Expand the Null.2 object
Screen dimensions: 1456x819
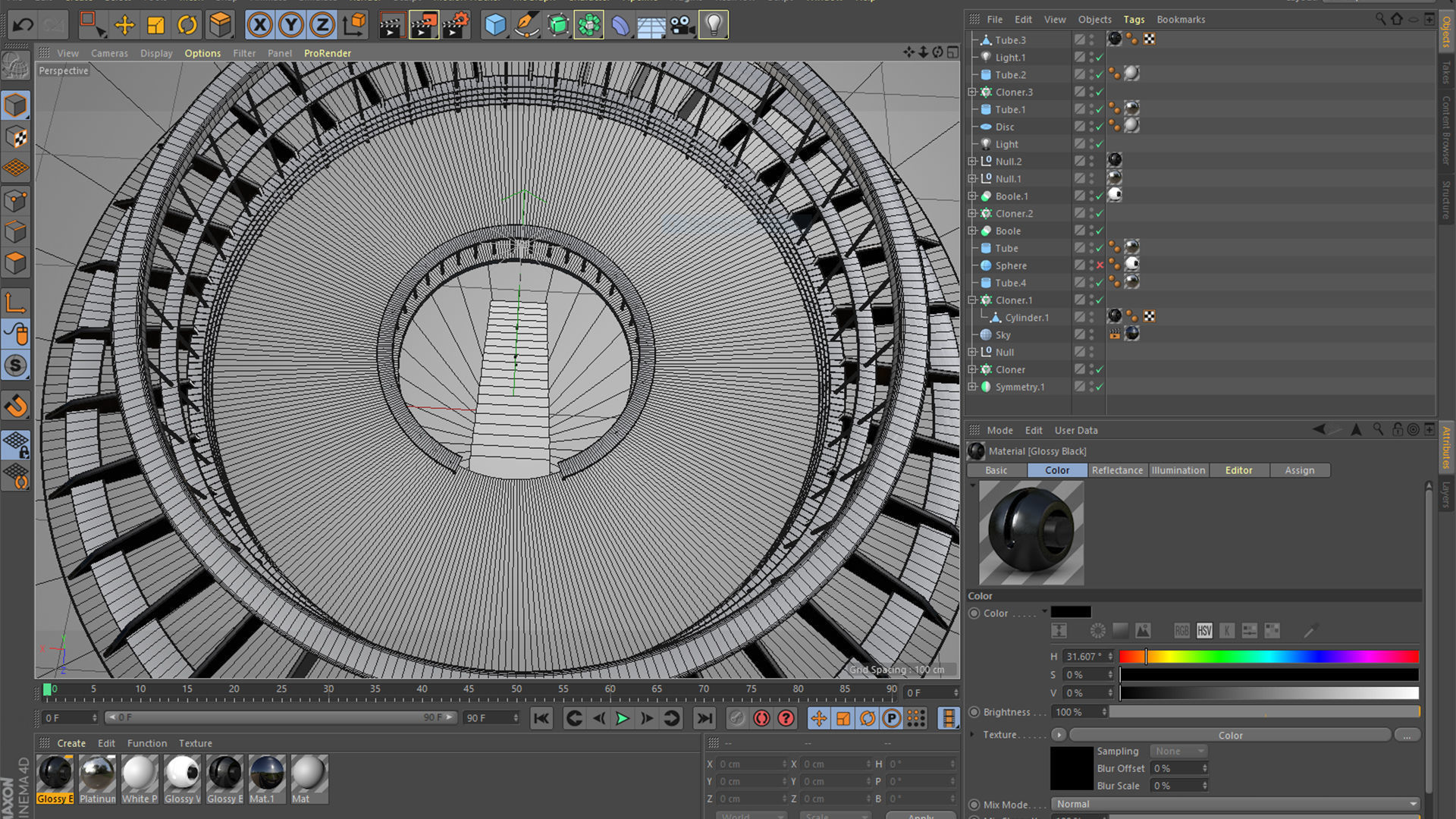(972, 162)
